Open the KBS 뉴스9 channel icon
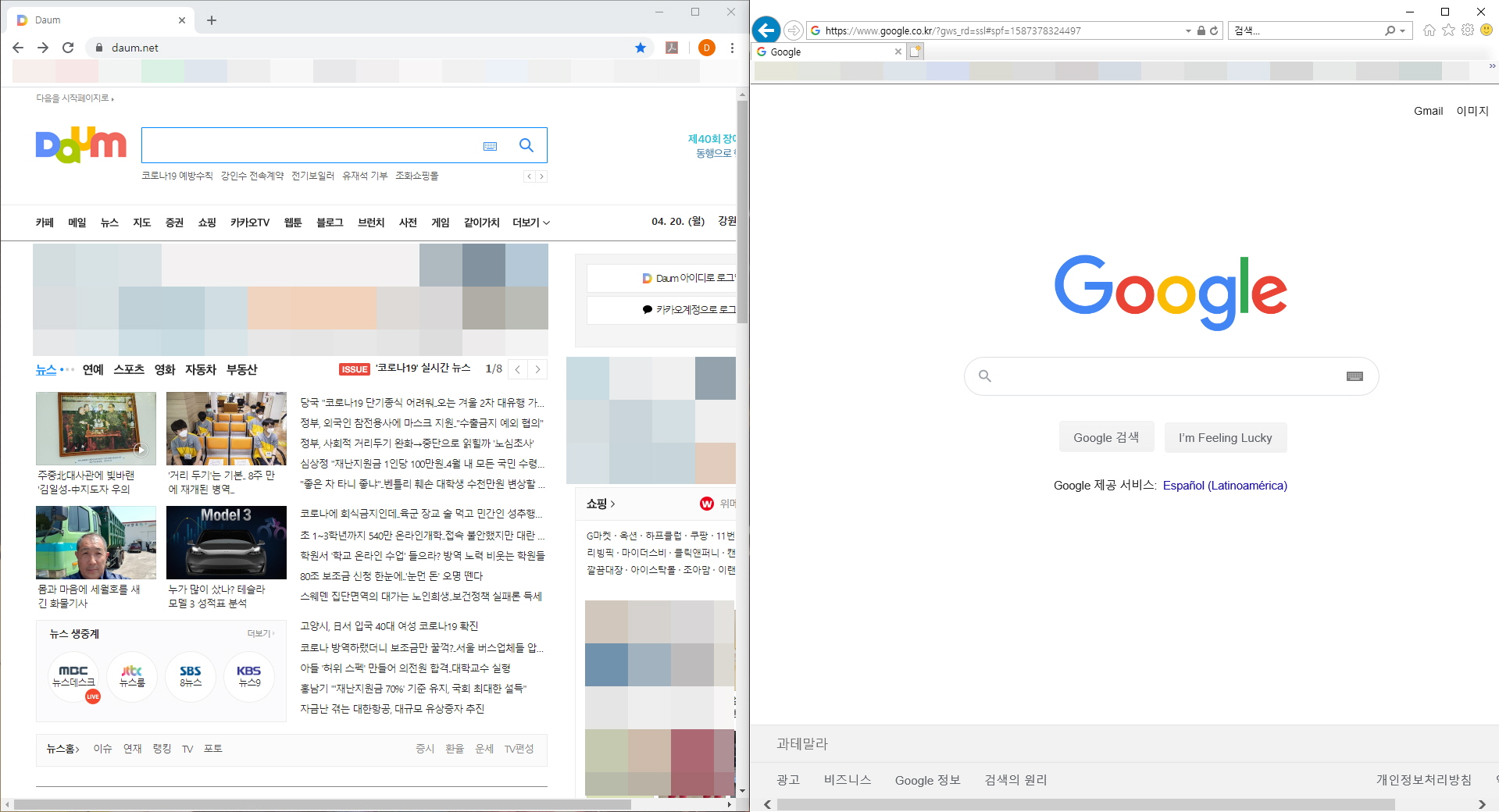 pos(249,676)
